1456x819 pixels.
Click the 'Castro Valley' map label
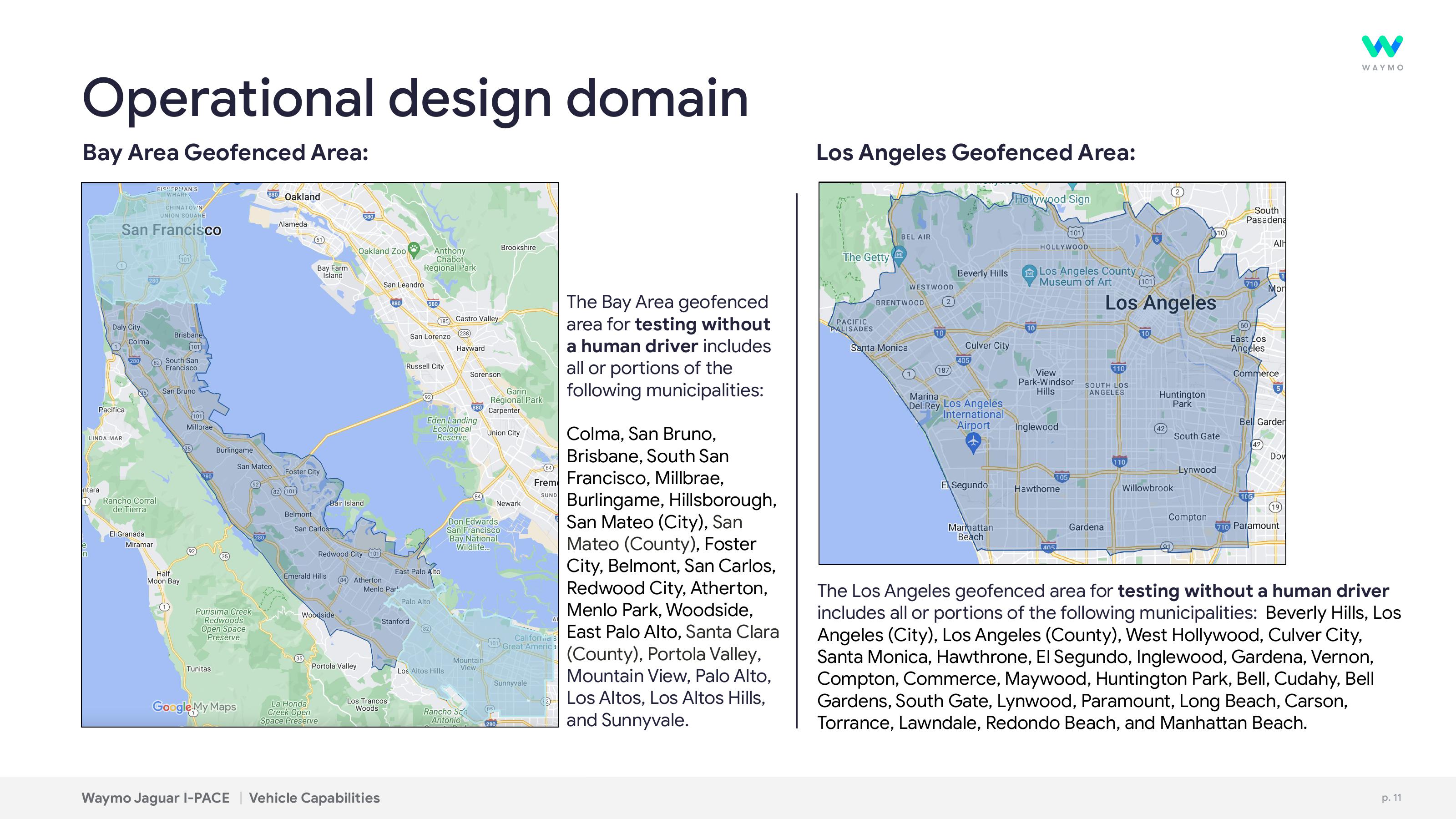(x=477, y=319)
